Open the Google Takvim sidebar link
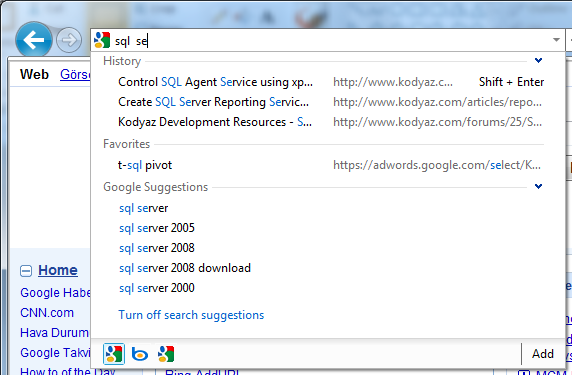Viewport: 572px width, 375px height. pyautogui.click(x=55, y=353)
